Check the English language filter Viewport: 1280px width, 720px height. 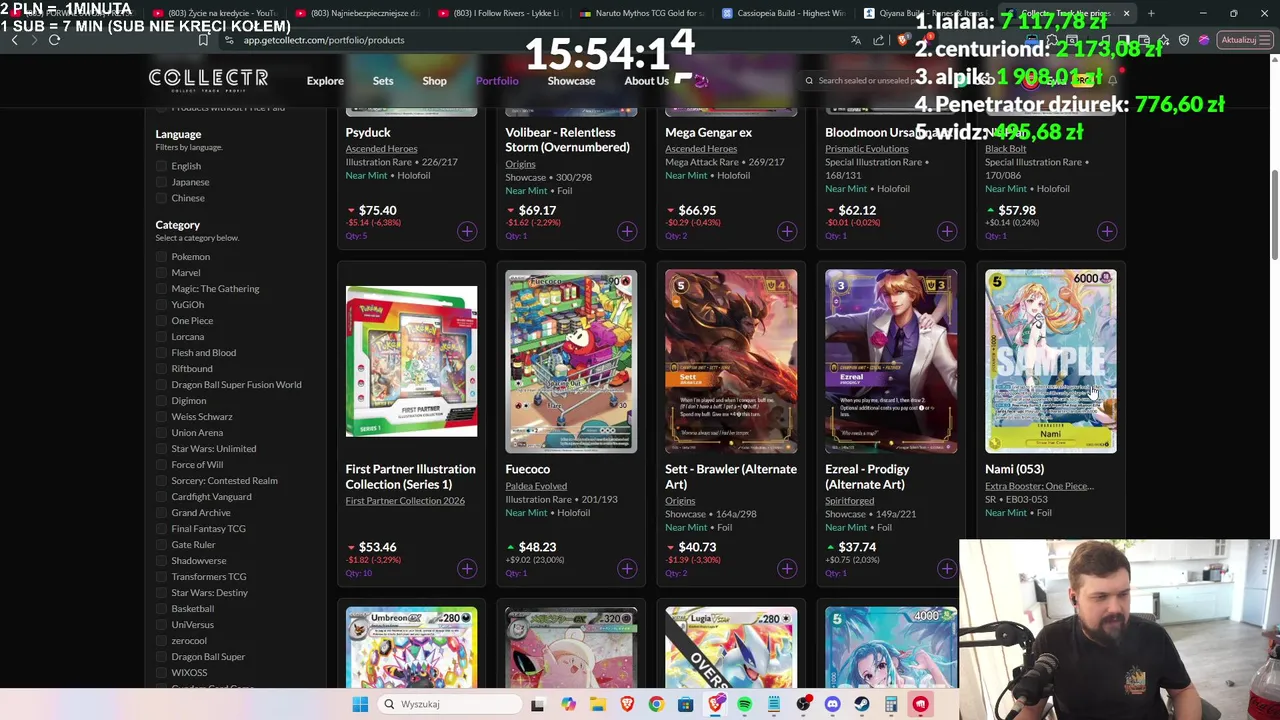(x=161, y=166)
